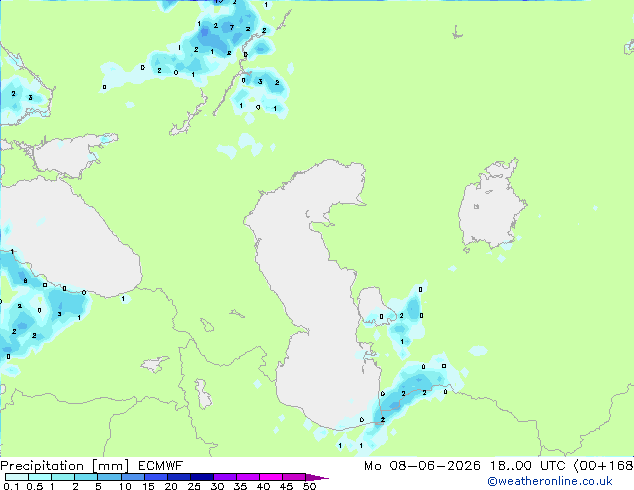
Task: Click the "18:00 UTC" time text
Action: coord(527,466)
